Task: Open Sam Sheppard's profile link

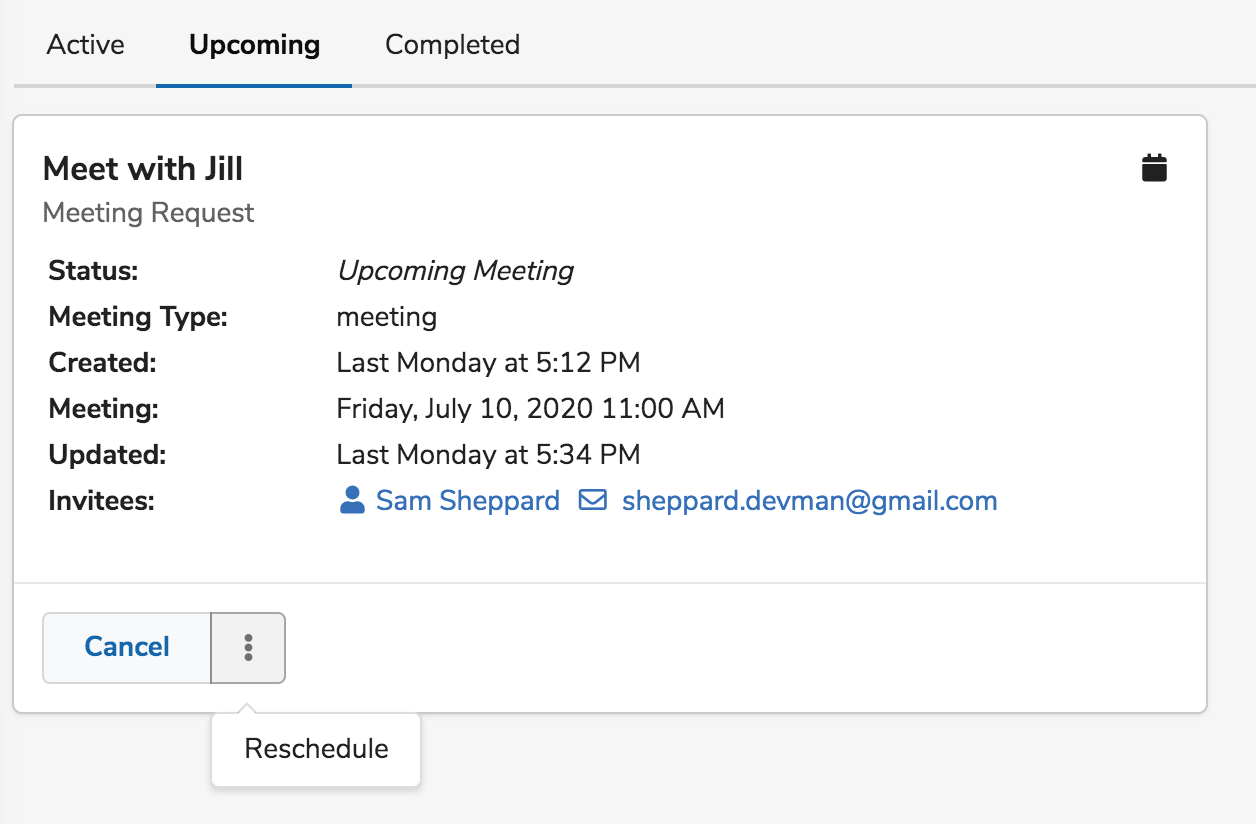Action: [467, 500]
